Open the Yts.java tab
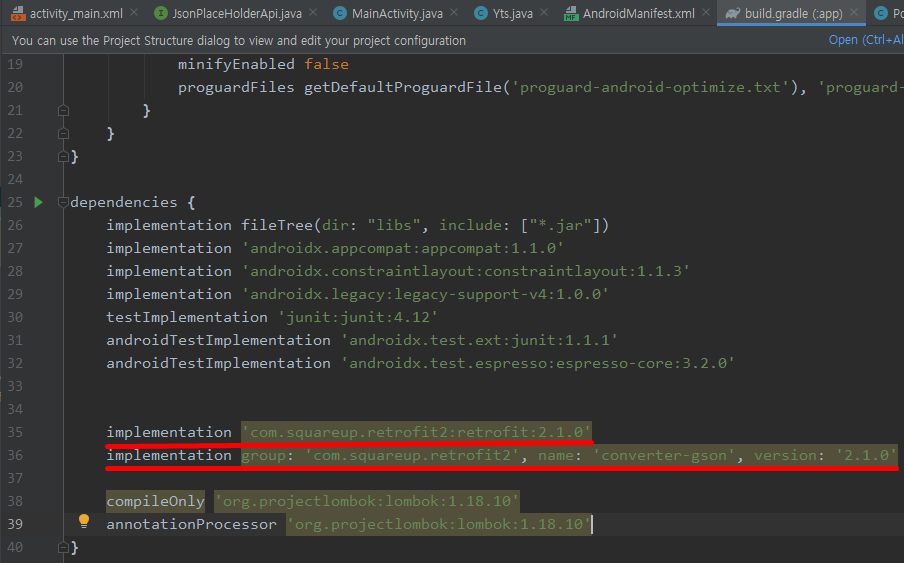The width and height of the screenshot is (904, 563). (x=512, y=13)
